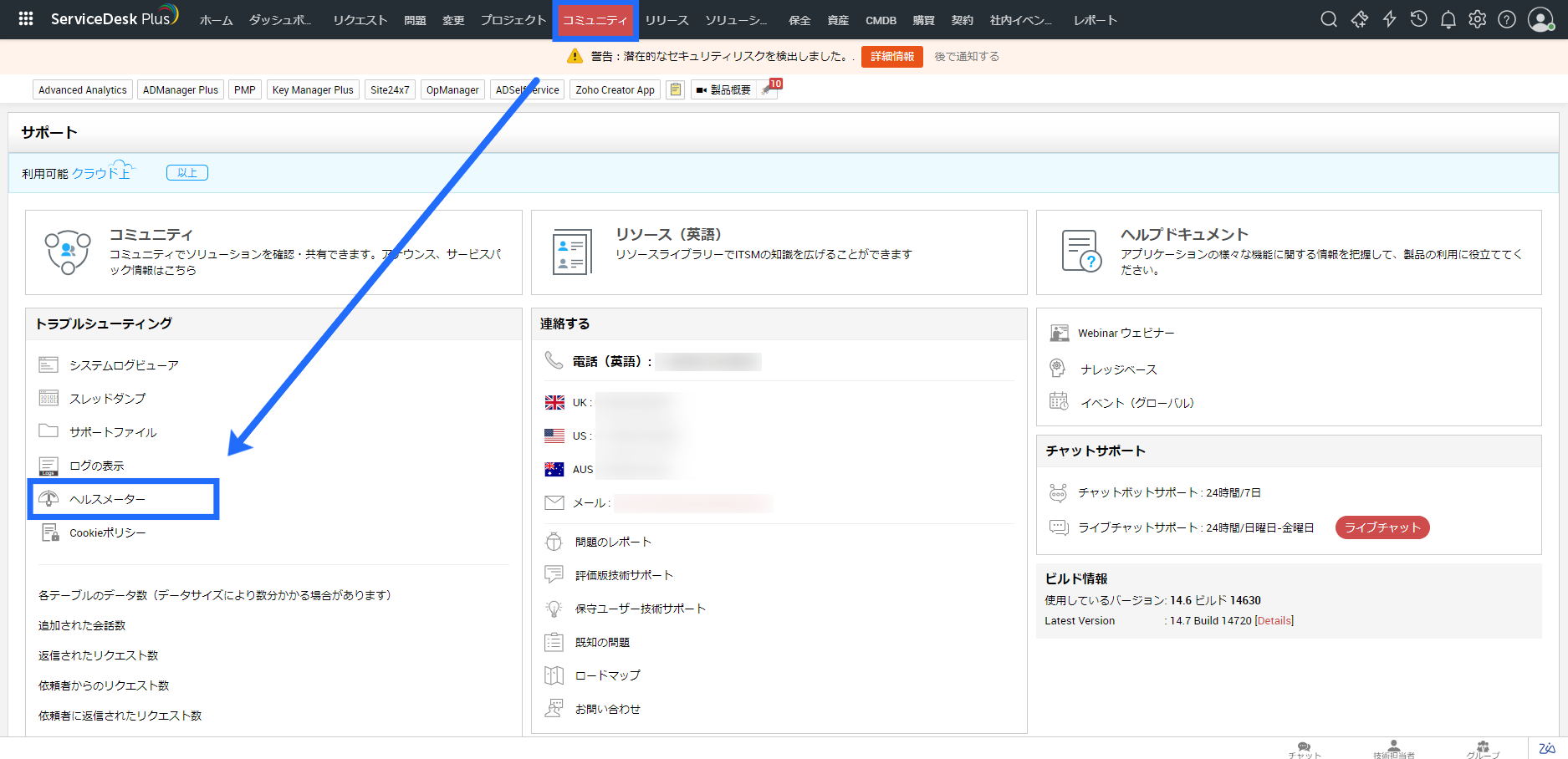Image resolution: width=1568 pixels, height=759 pixels.
Task: Open the Chat panel at bottom
Action: click(1305, 750)
